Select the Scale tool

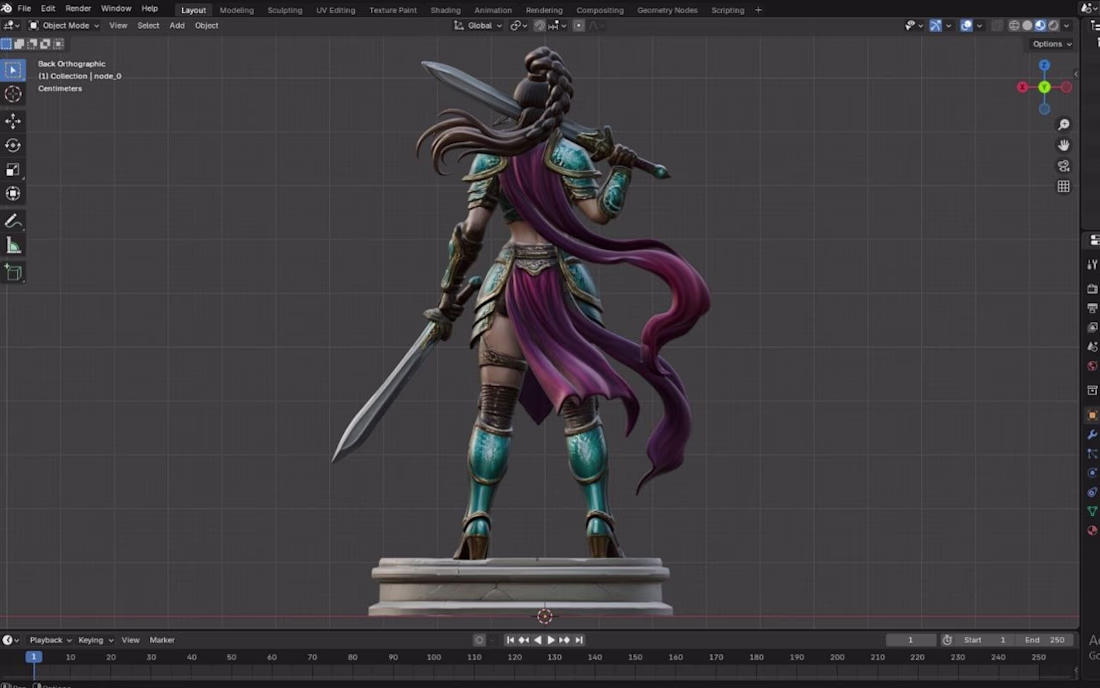(13, 169)
